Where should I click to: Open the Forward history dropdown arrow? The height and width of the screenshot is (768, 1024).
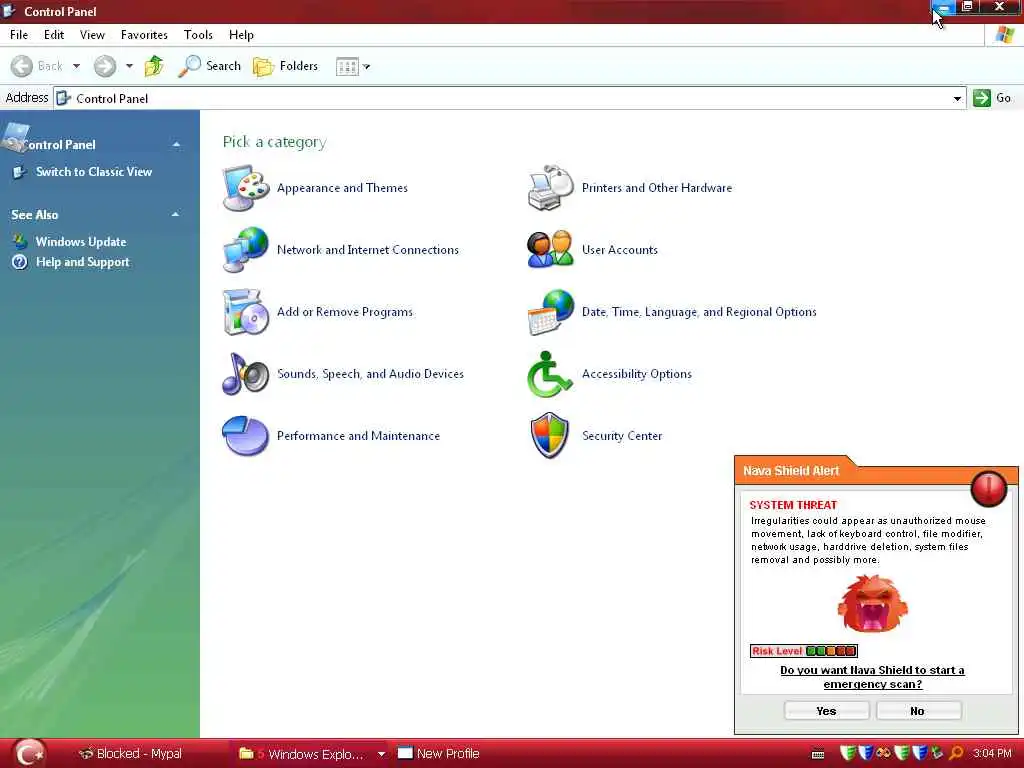click(x=129, y=66)
